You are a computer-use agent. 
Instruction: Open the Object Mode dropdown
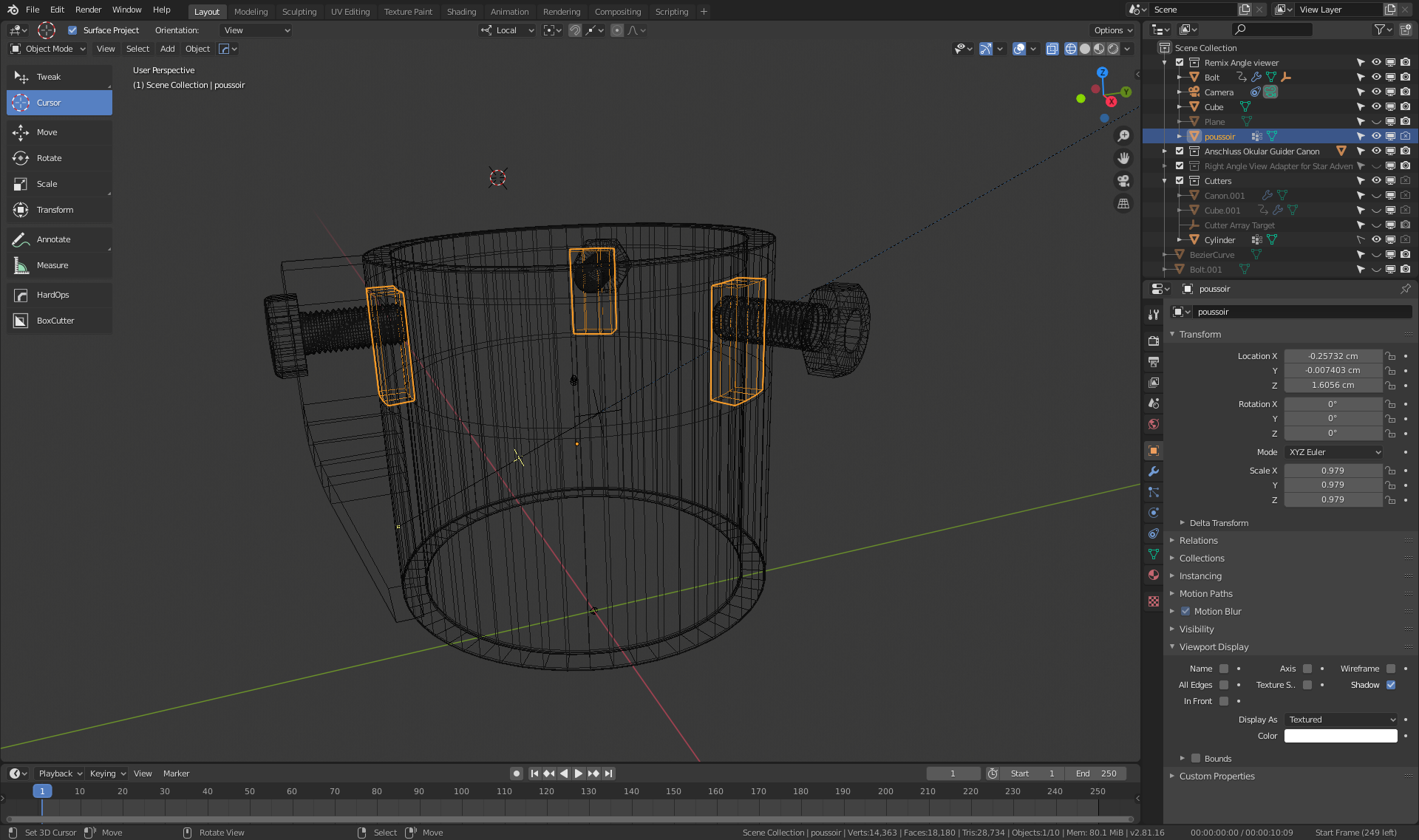(x=48, y=49)
